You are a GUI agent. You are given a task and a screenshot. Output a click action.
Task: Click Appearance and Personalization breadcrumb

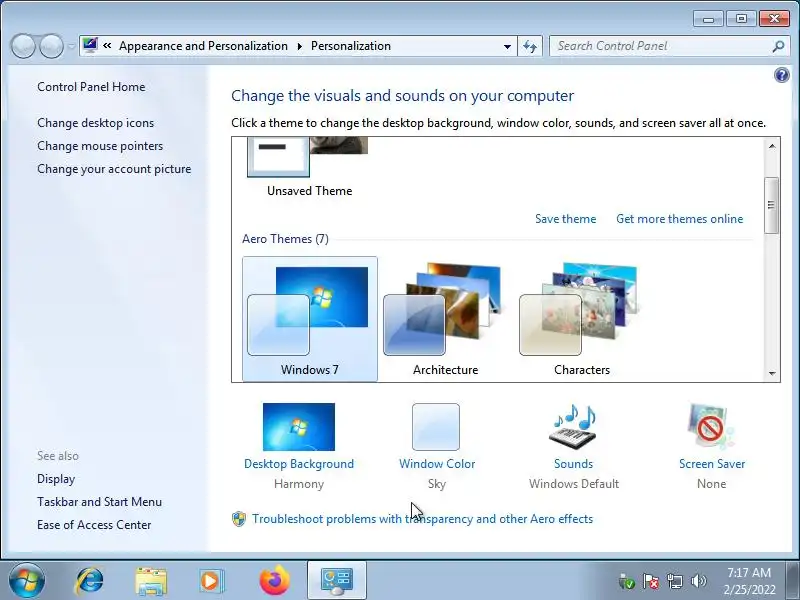pyautogui.click(x=203, y=46)
